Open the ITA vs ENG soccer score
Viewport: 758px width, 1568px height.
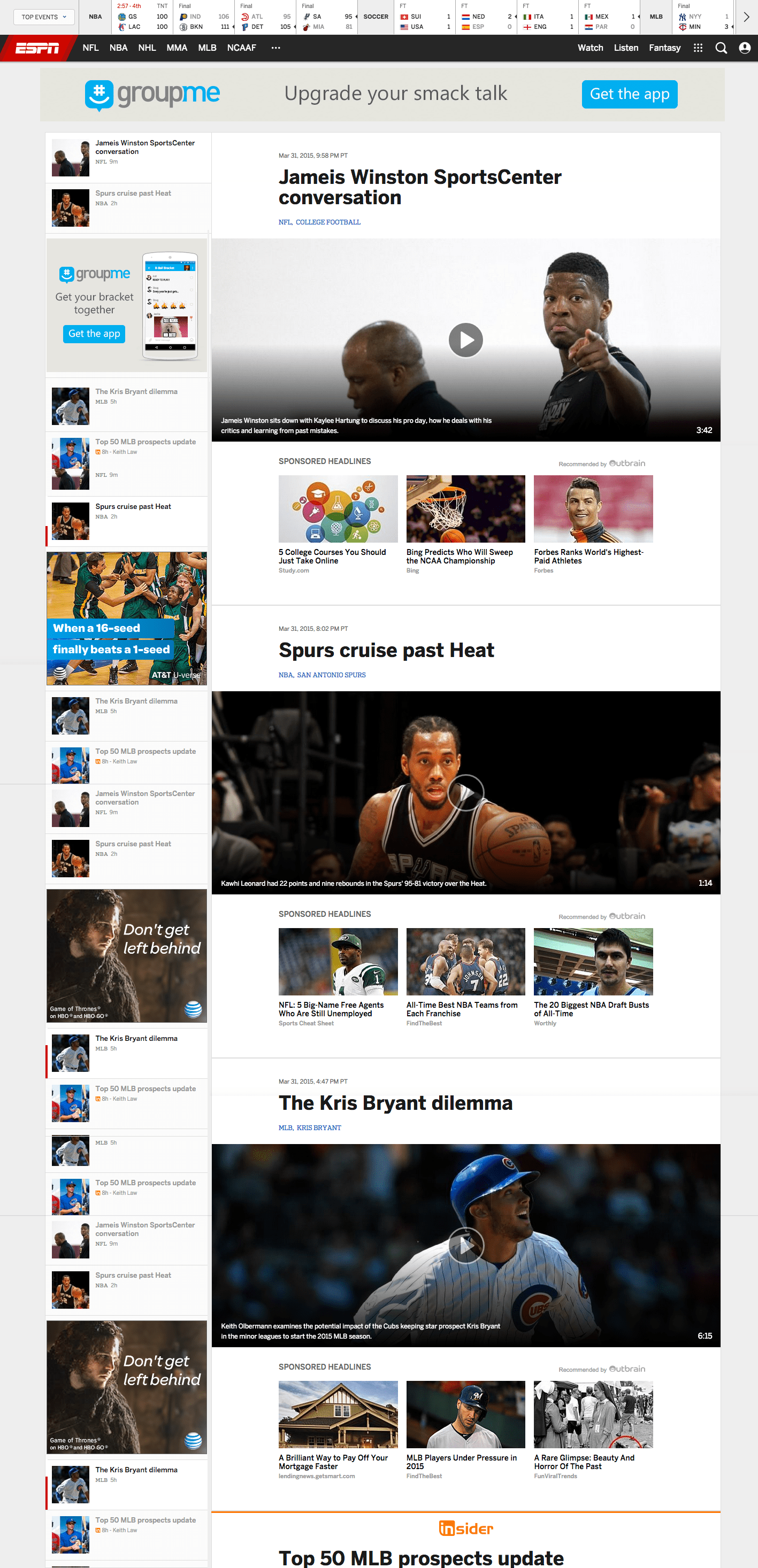[x=547, y=18]
